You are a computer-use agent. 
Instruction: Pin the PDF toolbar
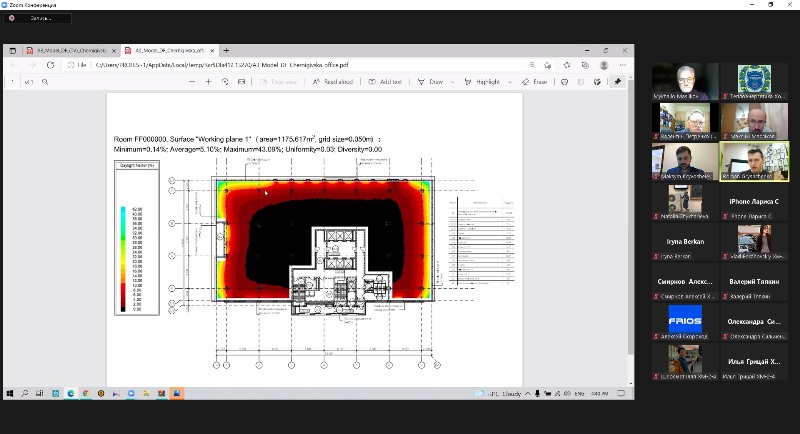(x=618, y=82)
